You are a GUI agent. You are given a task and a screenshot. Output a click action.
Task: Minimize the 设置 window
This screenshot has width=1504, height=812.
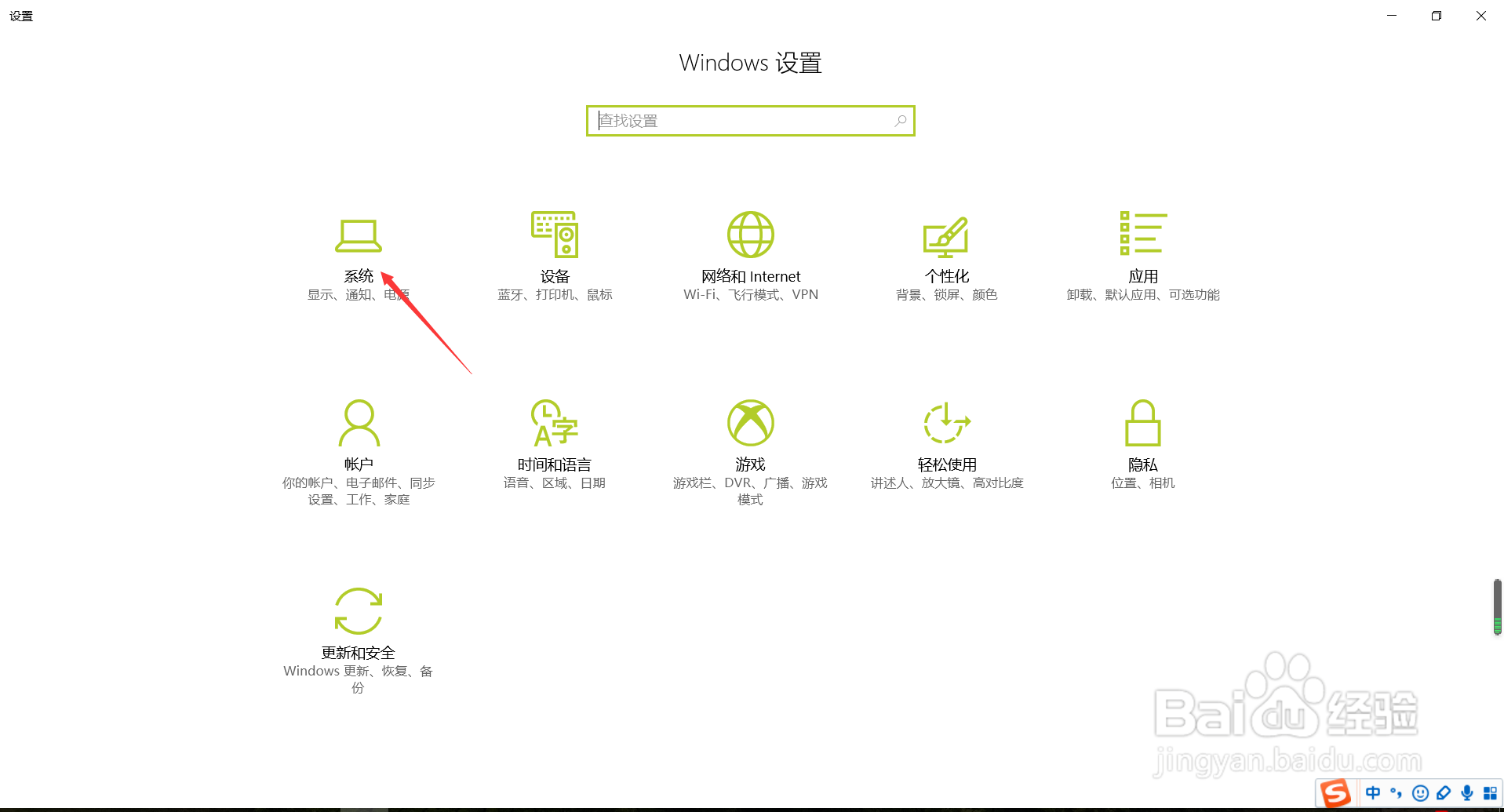pos(1392,16)
